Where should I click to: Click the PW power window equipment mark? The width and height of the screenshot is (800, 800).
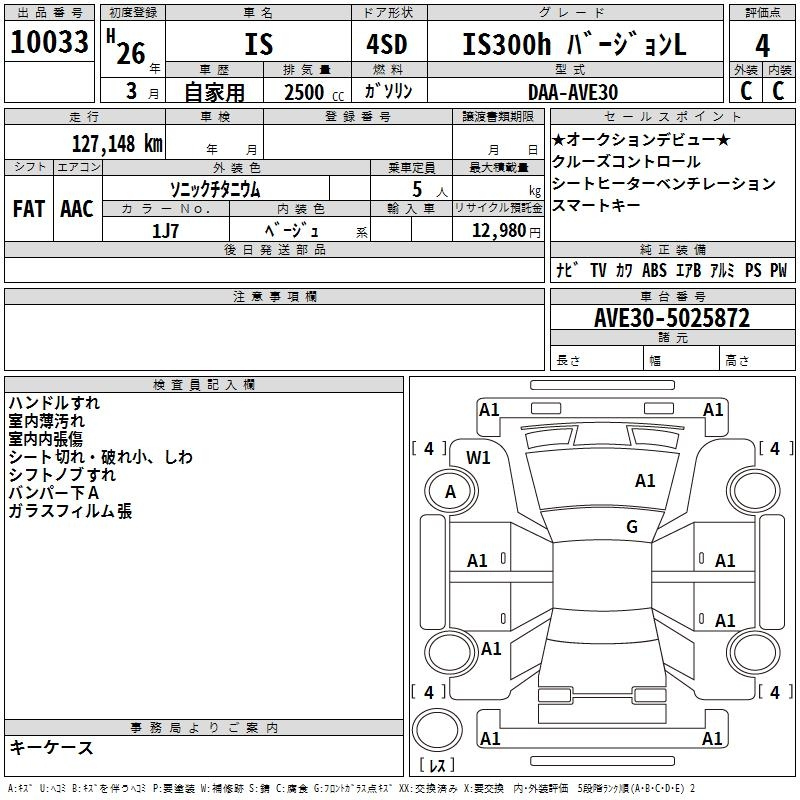pos(778,270)
